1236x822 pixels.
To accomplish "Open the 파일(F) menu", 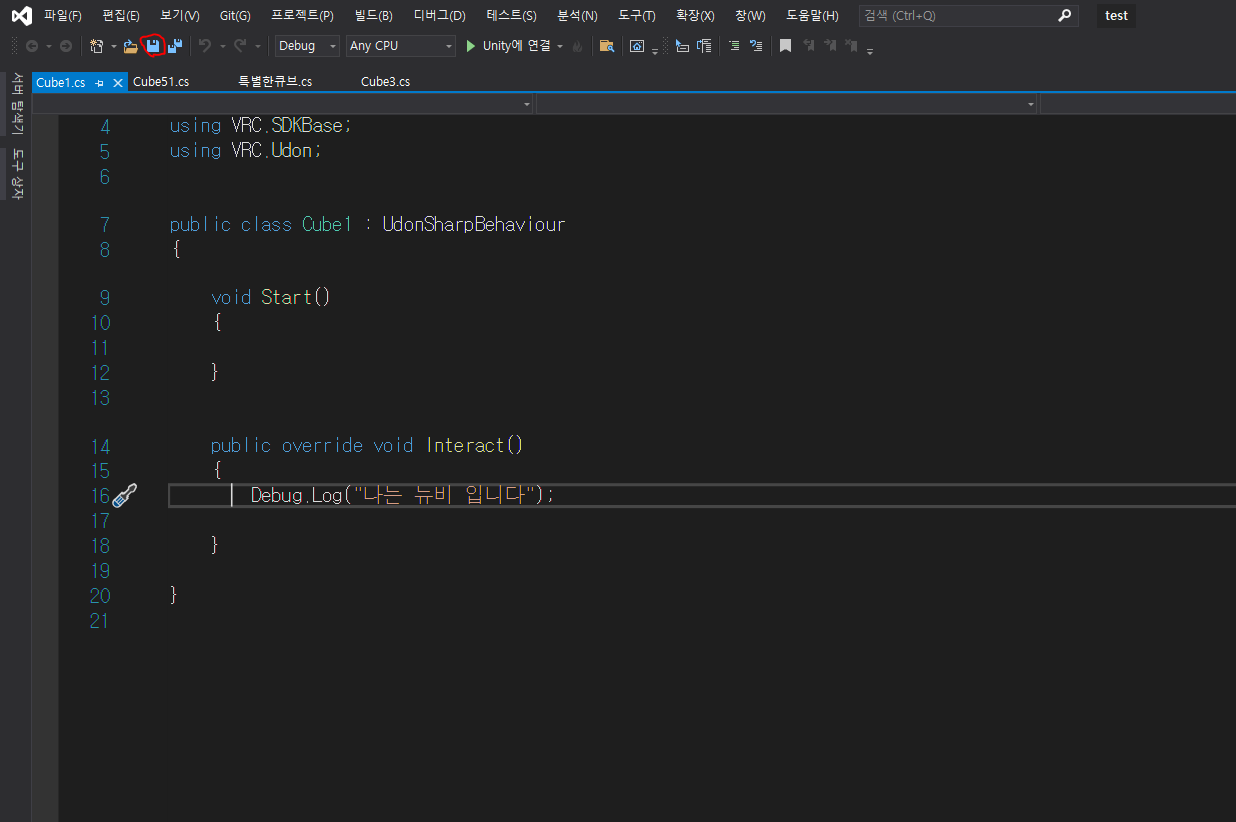I will pyautogui.click(x=63, y=16).
